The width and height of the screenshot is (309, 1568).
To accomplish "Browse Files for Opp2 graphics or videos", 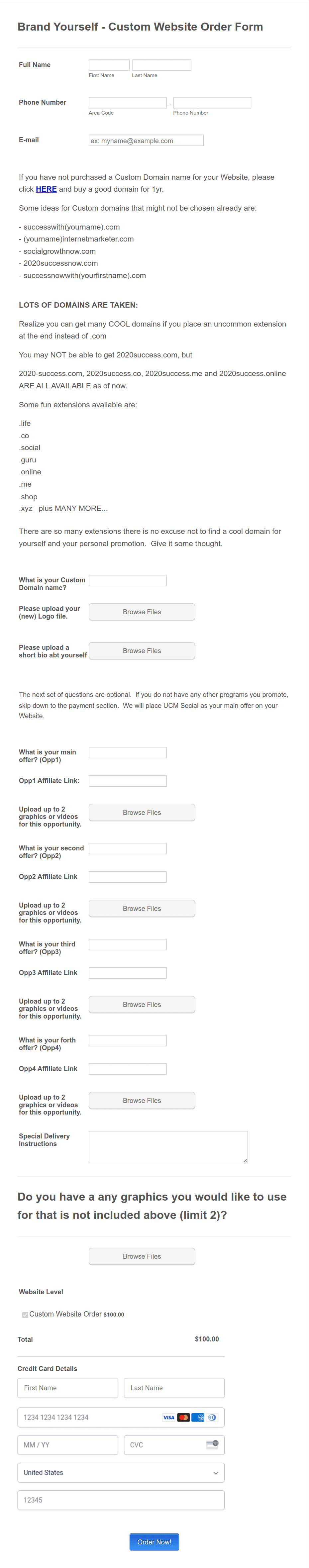I will point(142,908).
